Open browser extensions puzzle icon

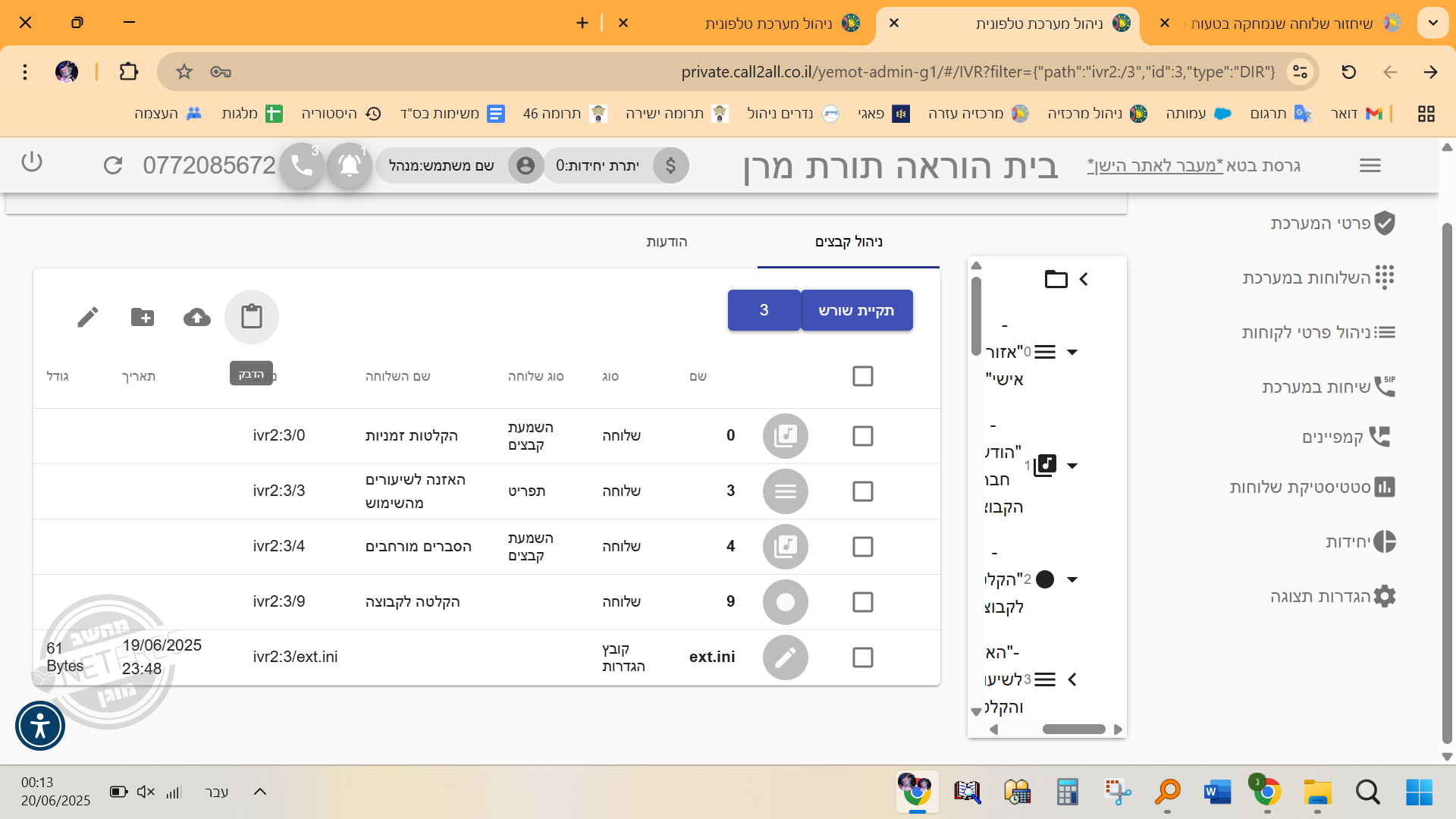129,71
